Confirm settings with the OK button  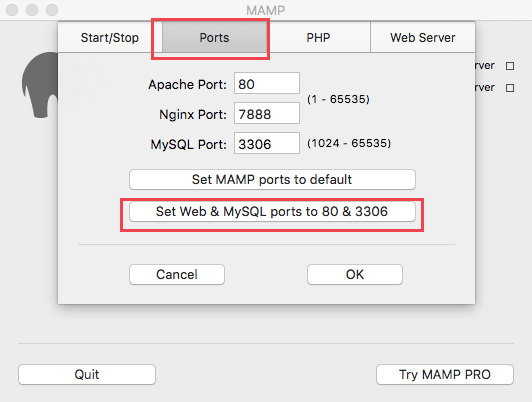355,274
